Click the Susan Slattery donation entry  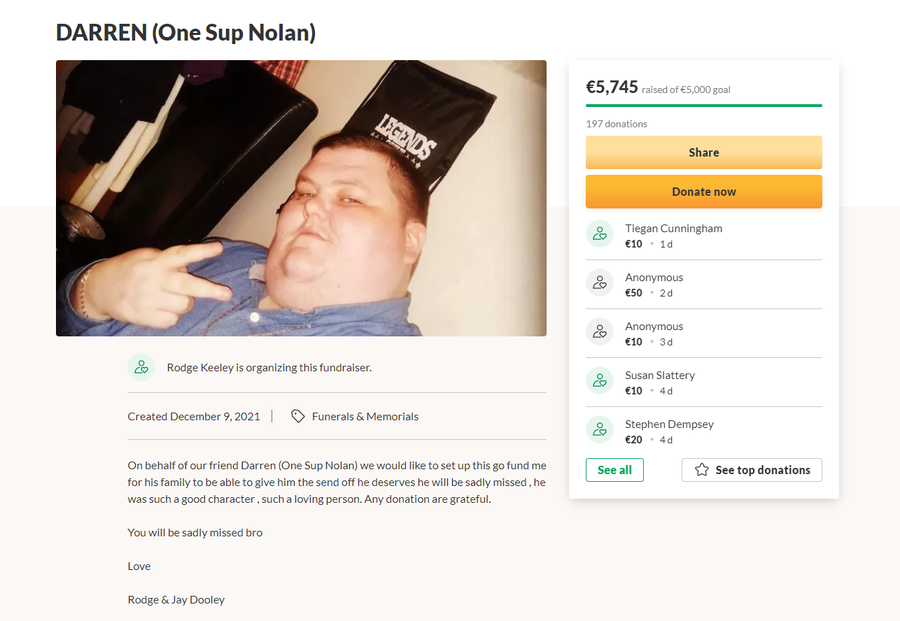coord(660,381)
